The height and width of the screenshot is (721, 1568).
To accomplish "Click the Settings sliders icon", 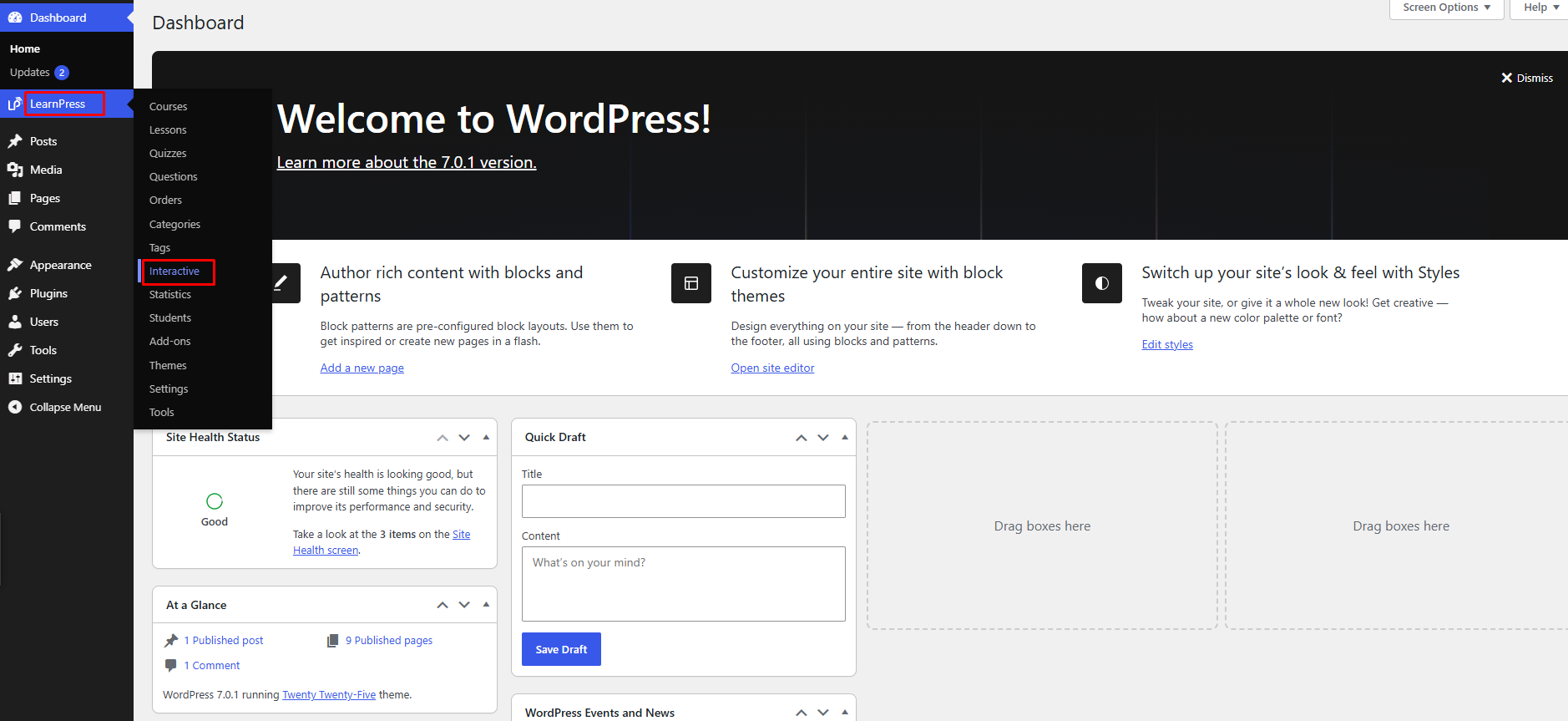I will click(x=15, y=378).
